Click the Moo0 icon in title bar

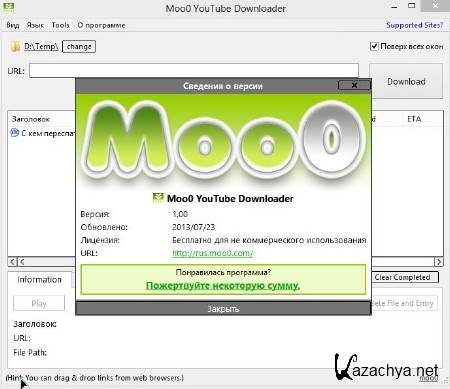[x=9, y=7]
